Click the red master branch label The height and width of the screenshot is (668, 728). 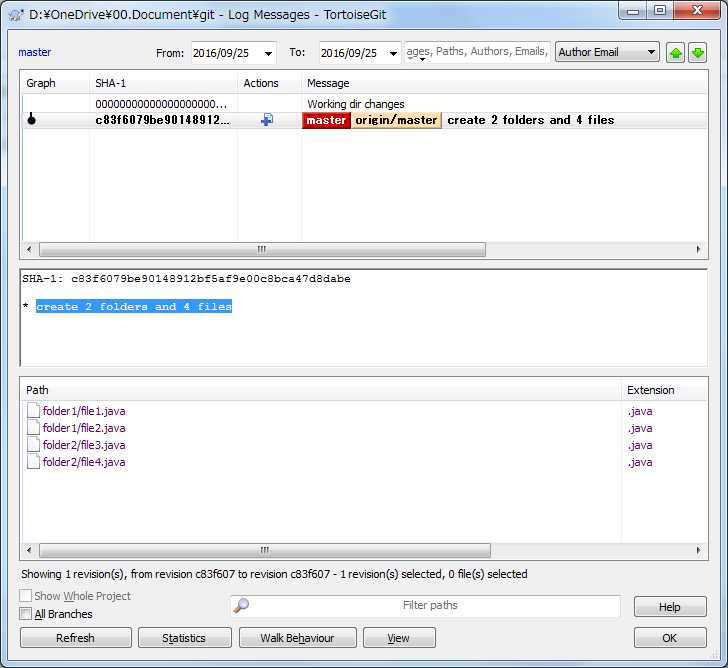click(x=326, y=120)
